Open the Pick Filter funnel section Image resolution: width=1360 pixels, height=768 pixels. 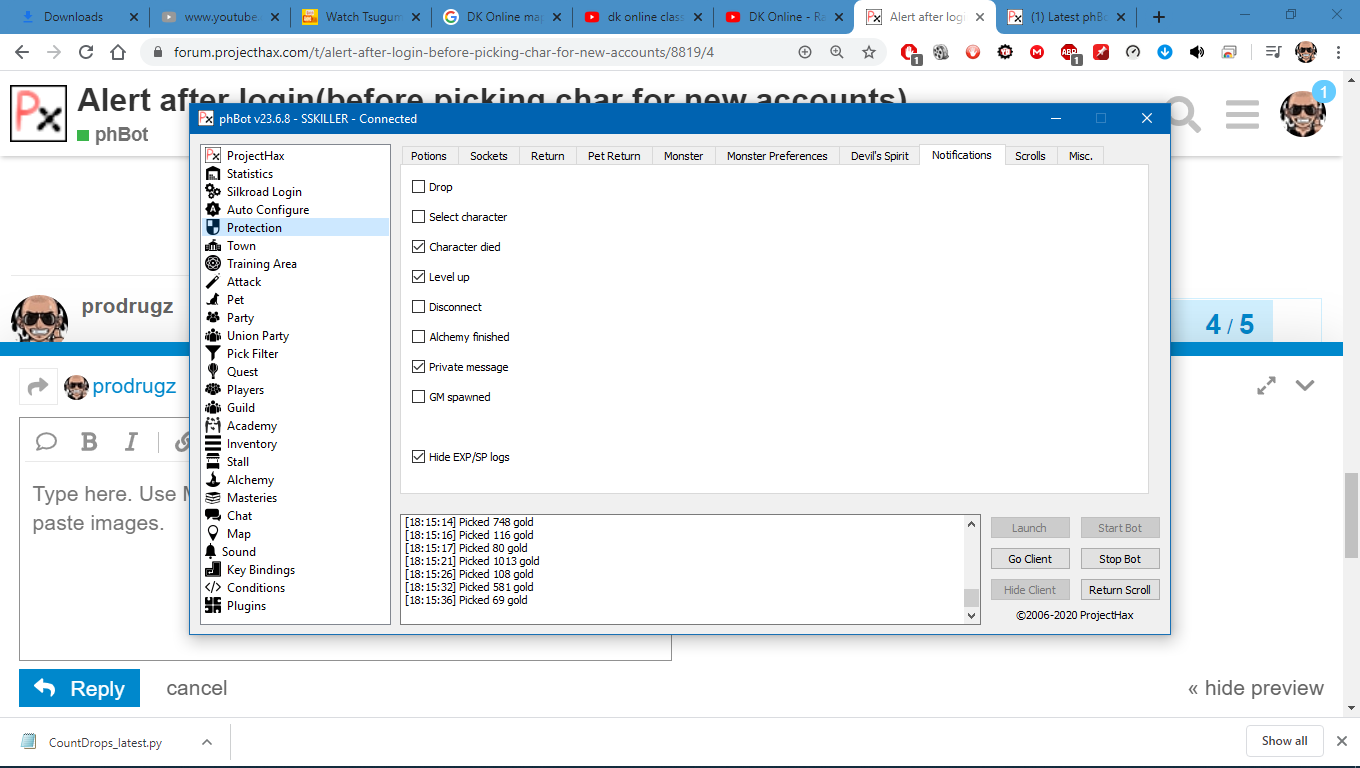[252, 354]
